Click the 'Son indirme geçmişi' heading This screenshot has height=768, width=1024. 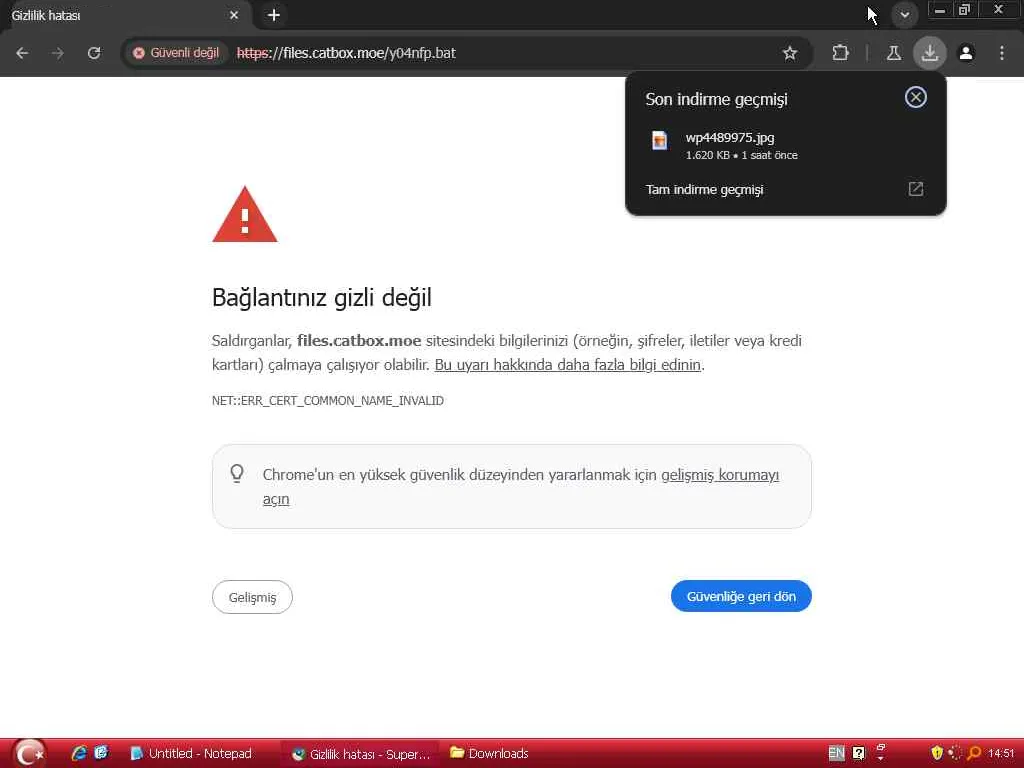click(x=716, y=99)
